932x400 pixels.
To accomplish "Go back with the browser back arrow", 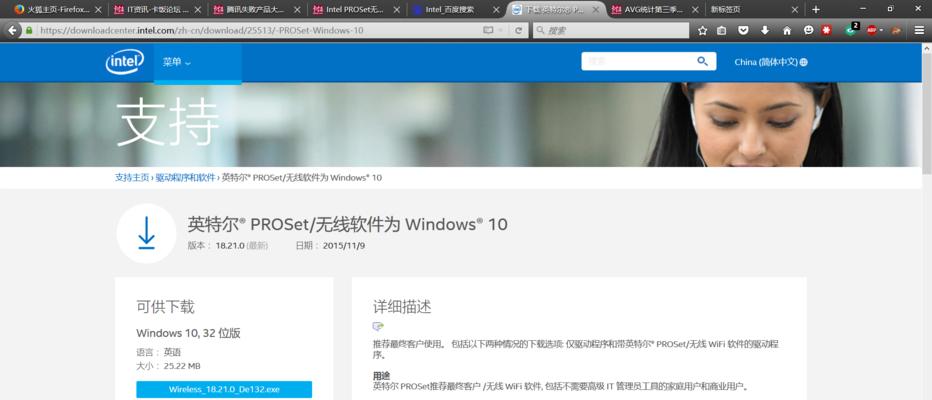I will pos(12,30).
